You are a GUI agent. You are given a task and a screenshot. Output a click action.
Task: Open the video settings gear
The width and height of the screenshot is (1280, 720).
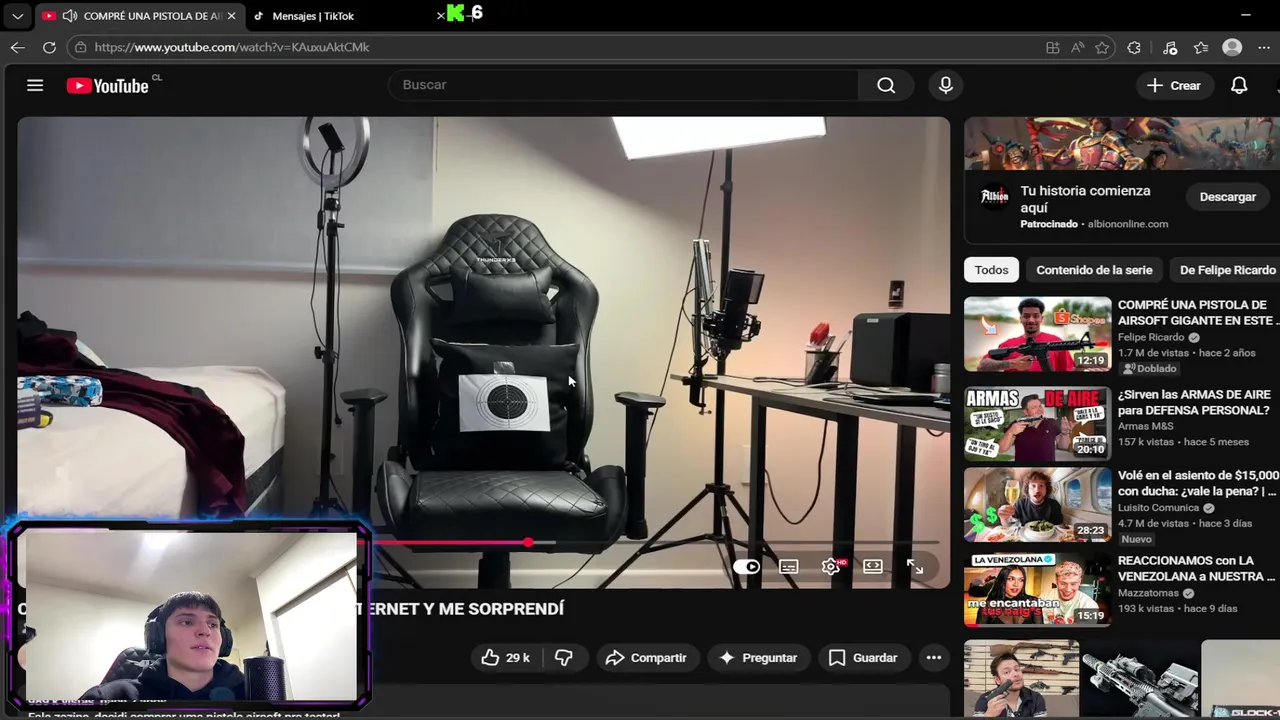(831, 566)
